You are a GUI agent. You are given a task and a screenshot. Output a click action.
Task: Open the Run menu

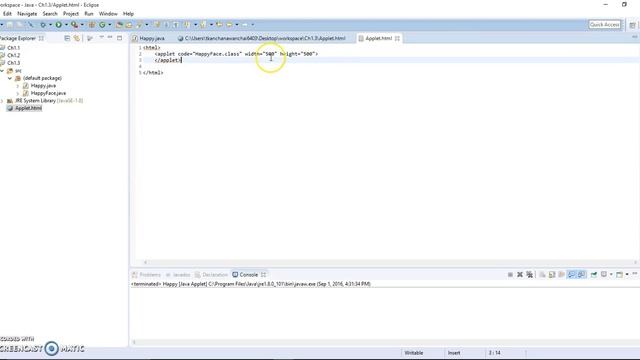point(89,13)
